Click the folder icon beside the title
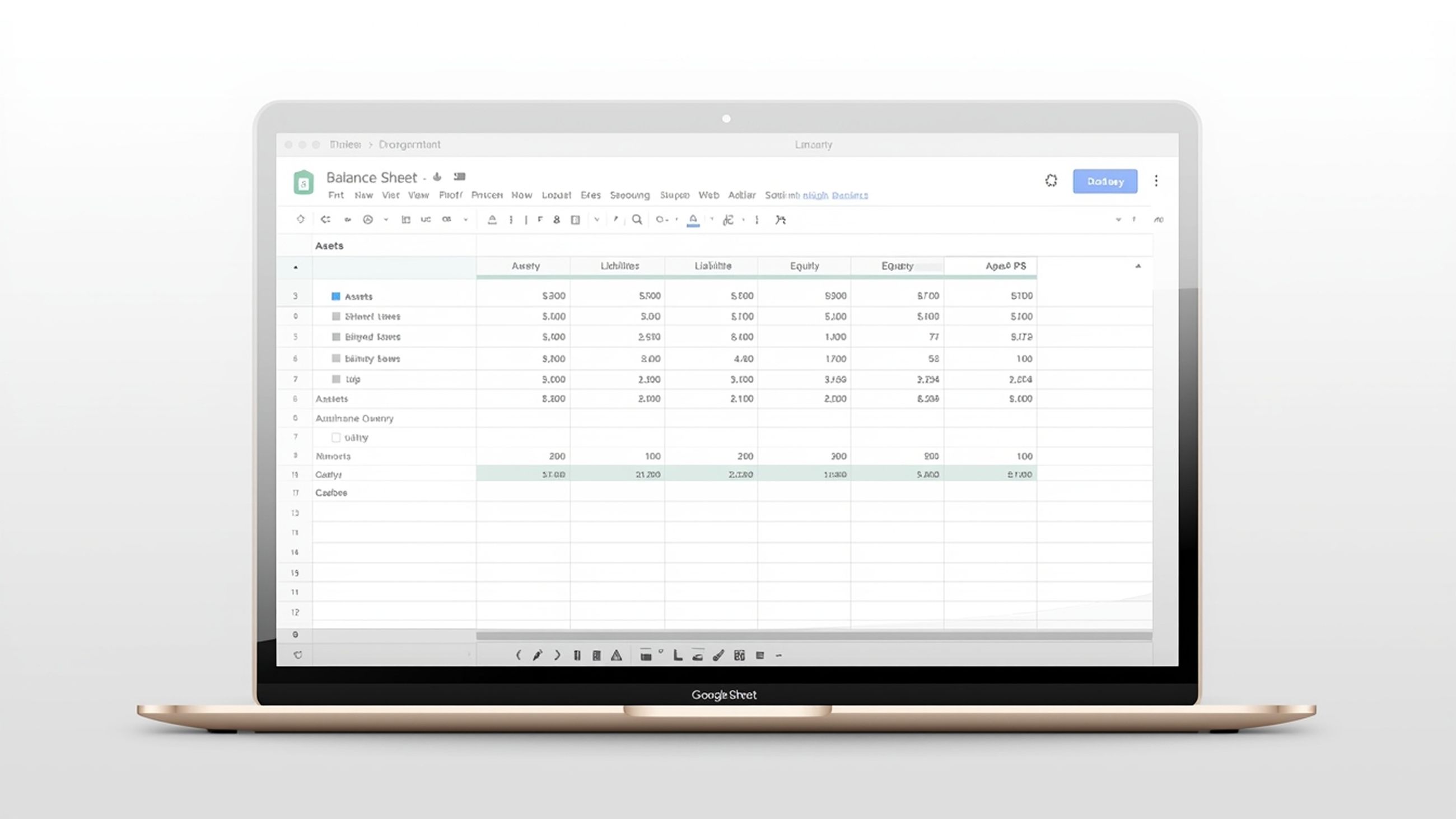The height and width of the screenshot is (819, 1456). pyautogui.click(x=460, y=177)
